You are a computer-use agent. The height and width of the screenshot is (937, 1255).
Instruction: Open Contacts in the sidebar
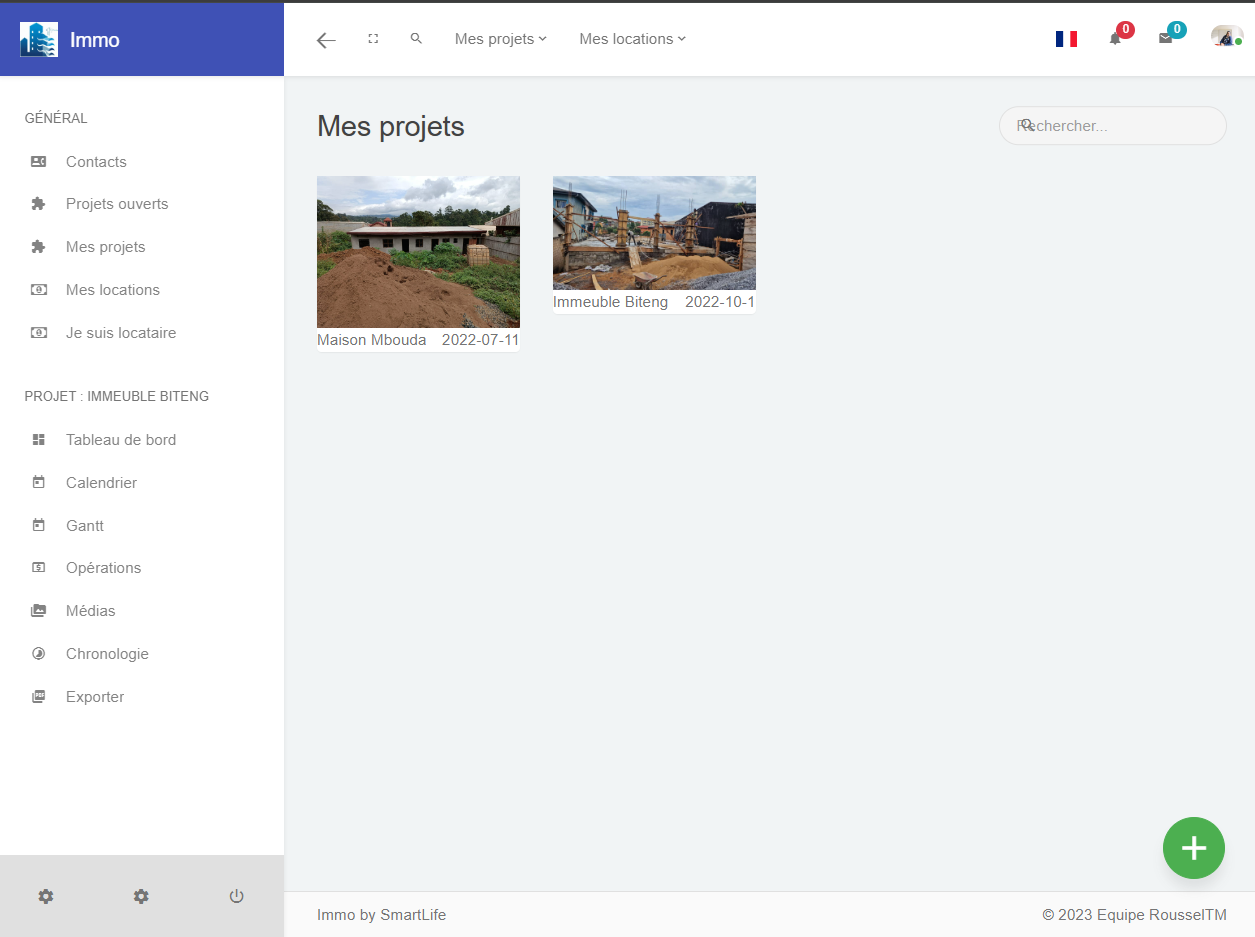pyautogui.click(x=96, y=162)
